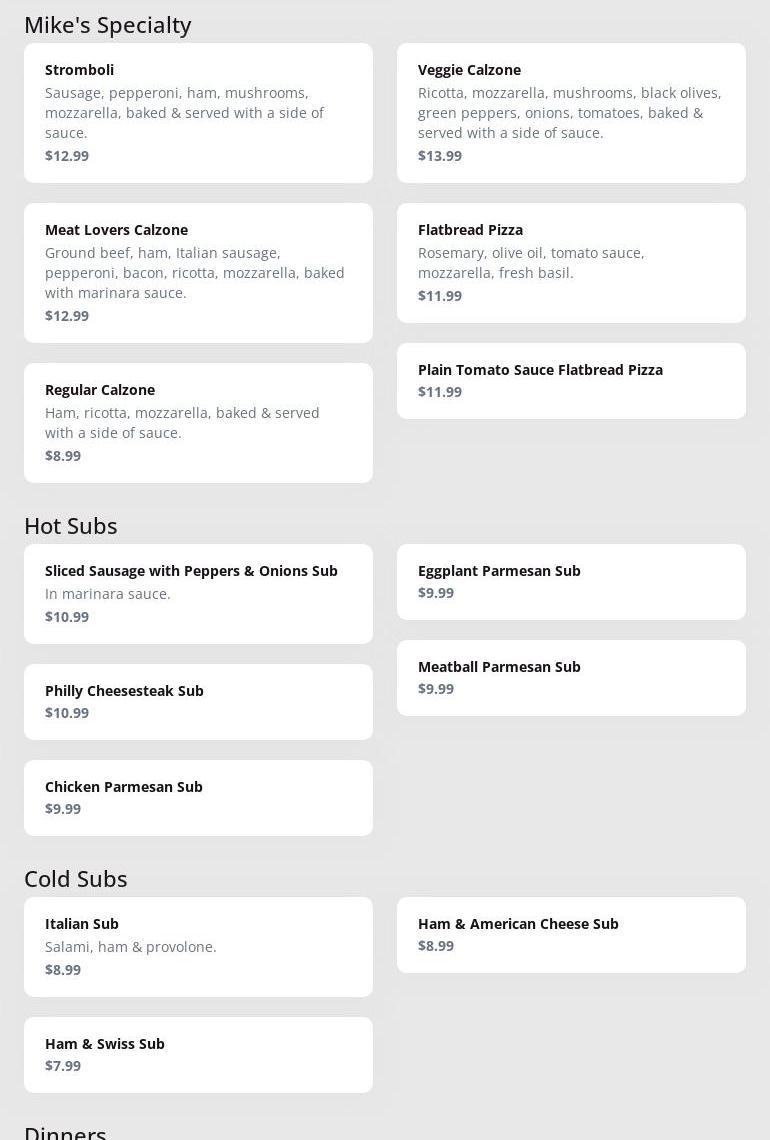This screenshot has height=1140, width=770.
Task: Click the Flatbread Pizza ingredients description
Action: [531, 263]
